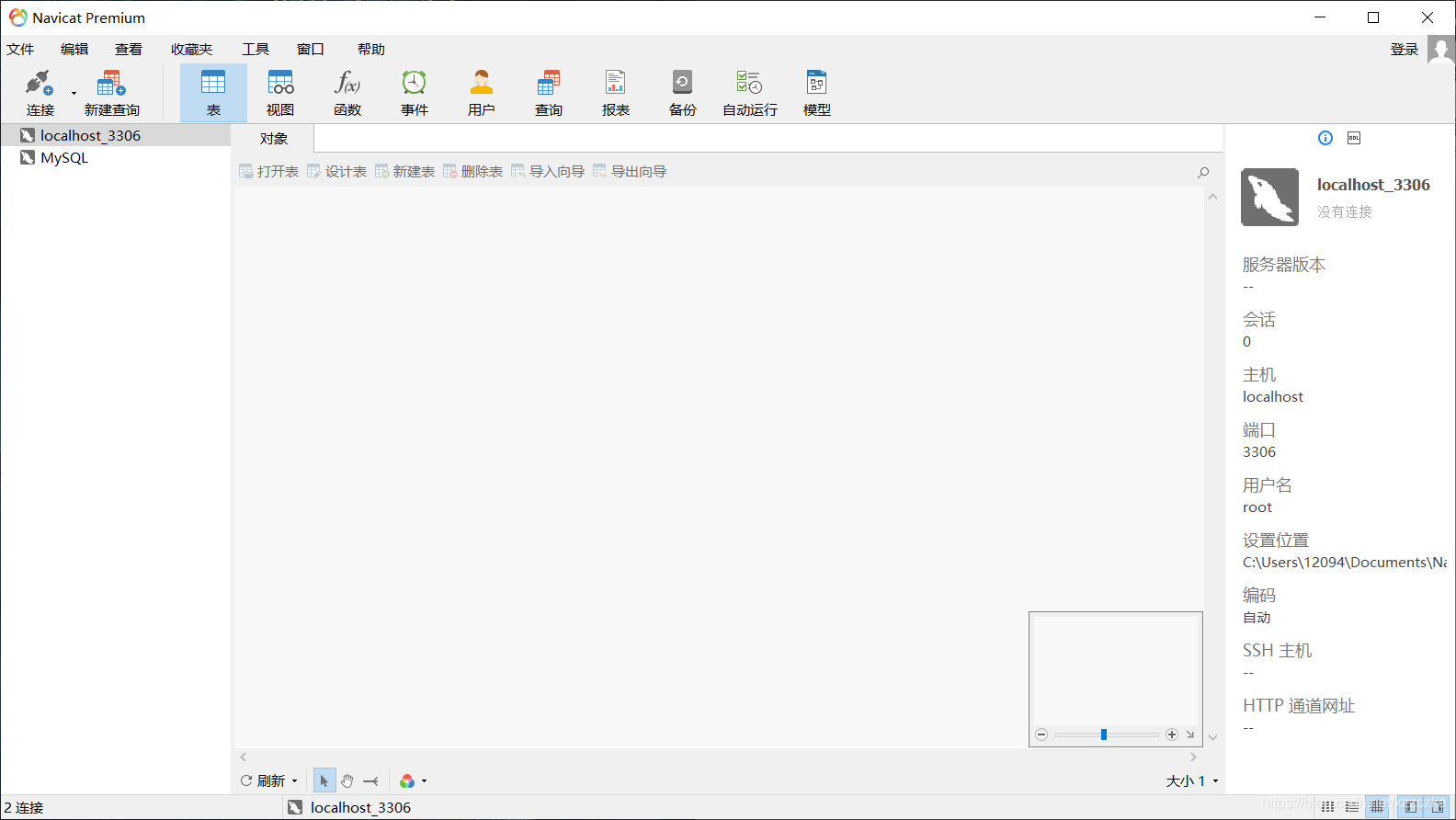
Task: Click the color palette icon
Action: click(407, 780)
